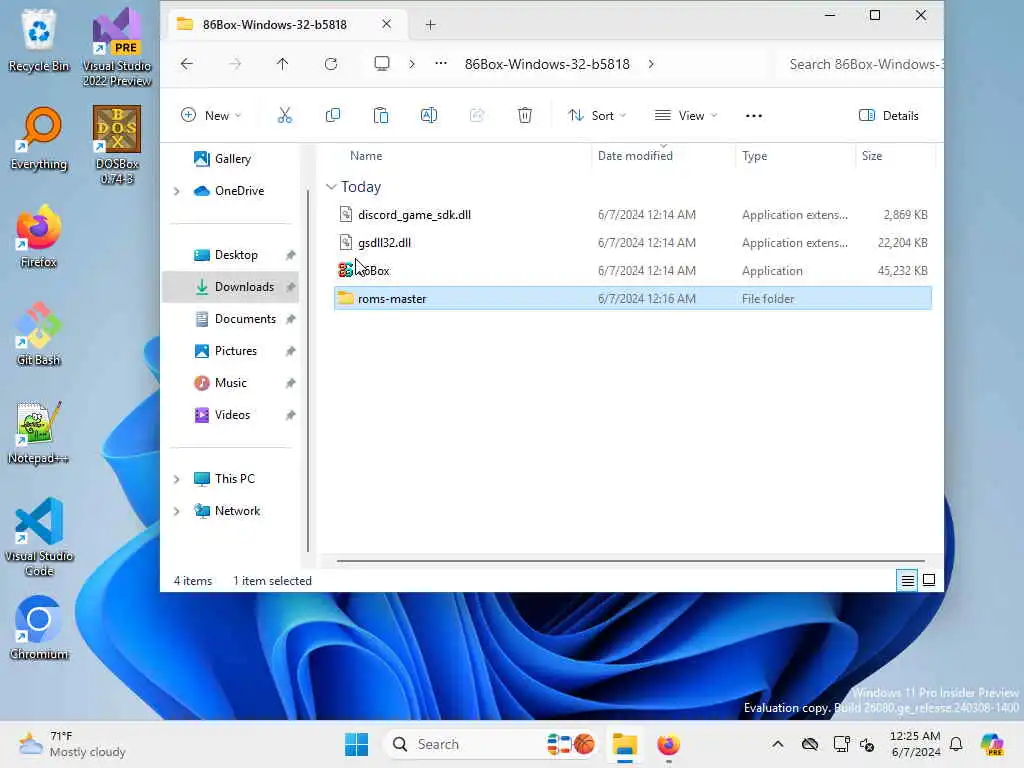This screenshot has height=768, width=1024.
Task: Open Videos in navigation pane
Action: point(230,415)
